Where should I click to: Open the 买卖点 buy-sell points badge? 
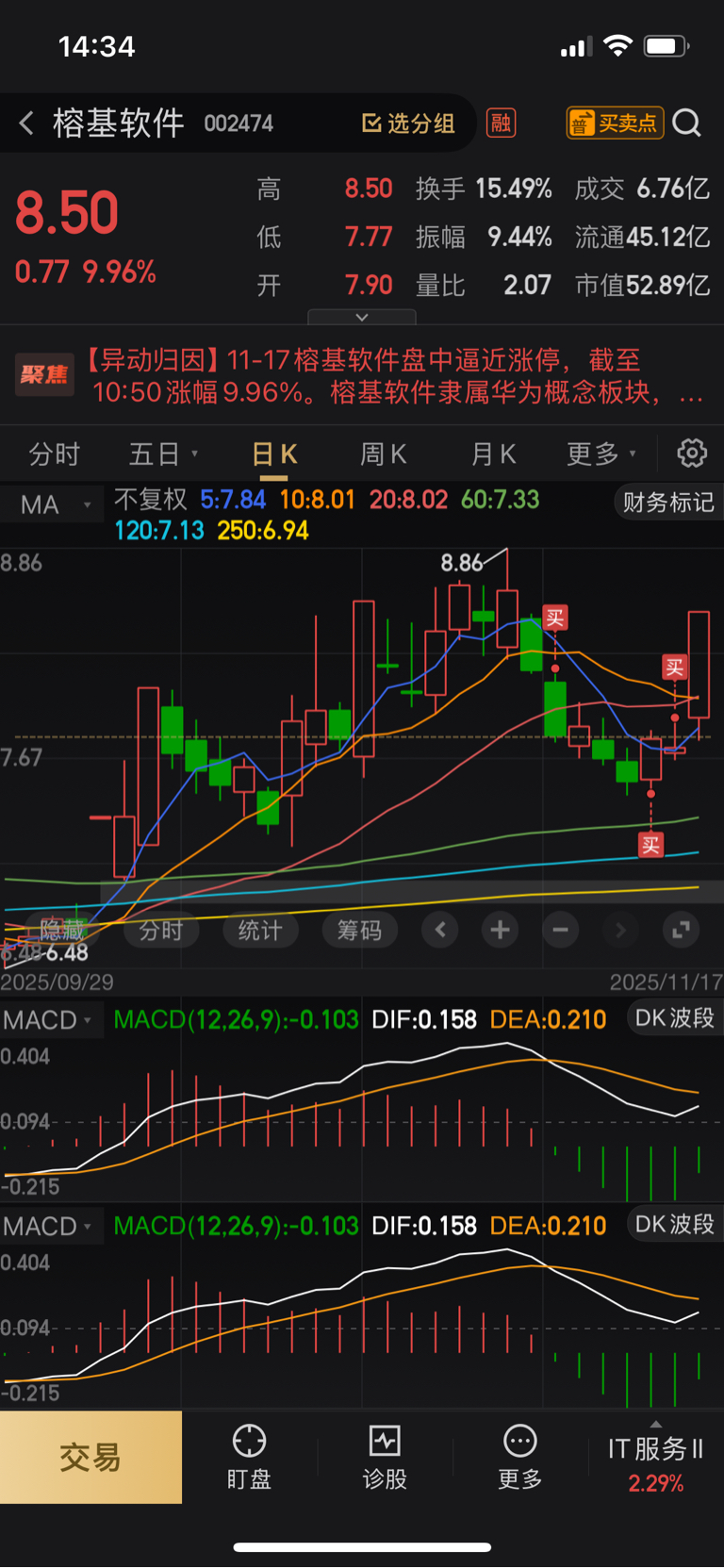(x=615, y=123)
